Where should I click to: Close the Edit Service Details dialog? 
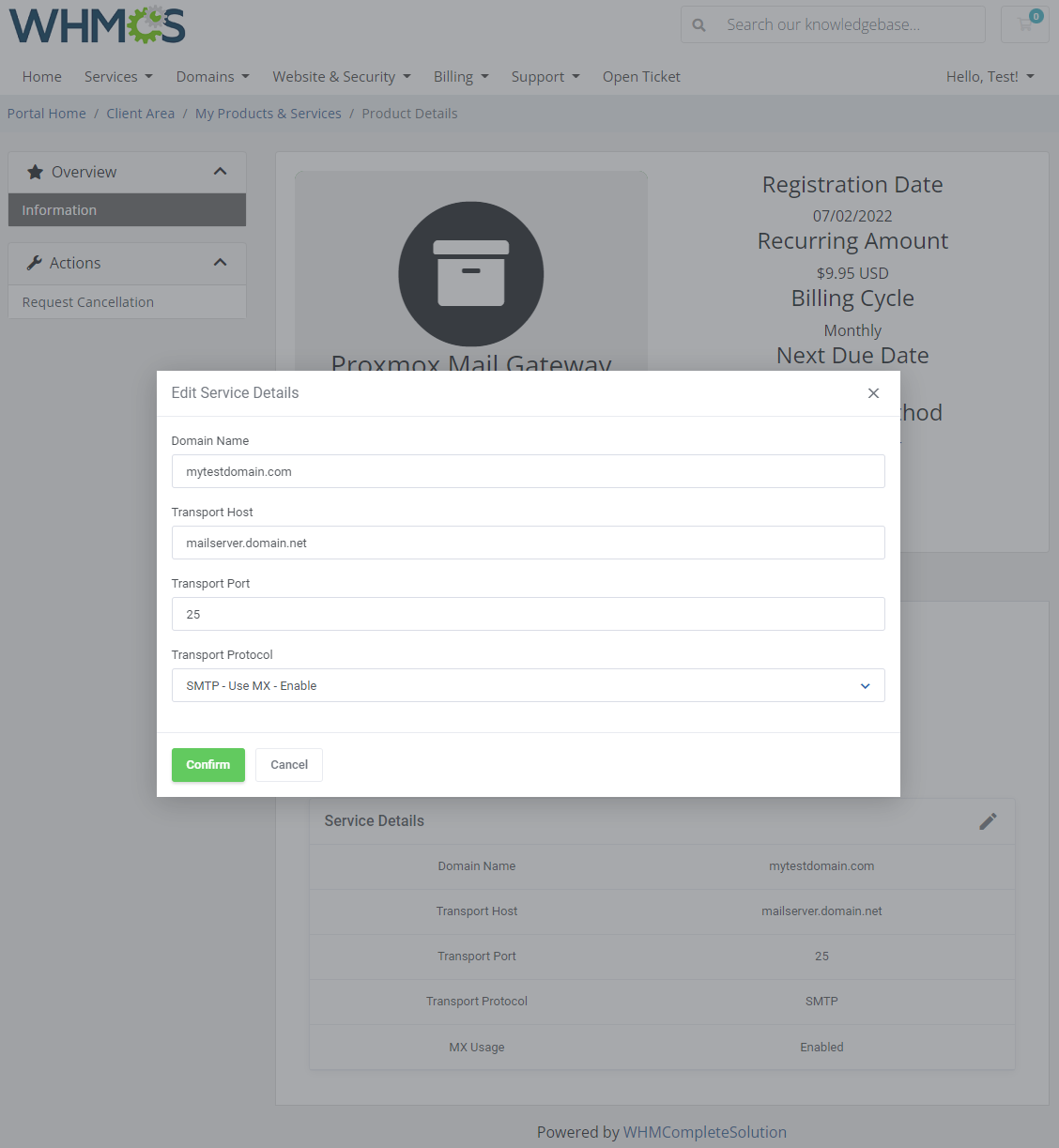click(873, 393)
